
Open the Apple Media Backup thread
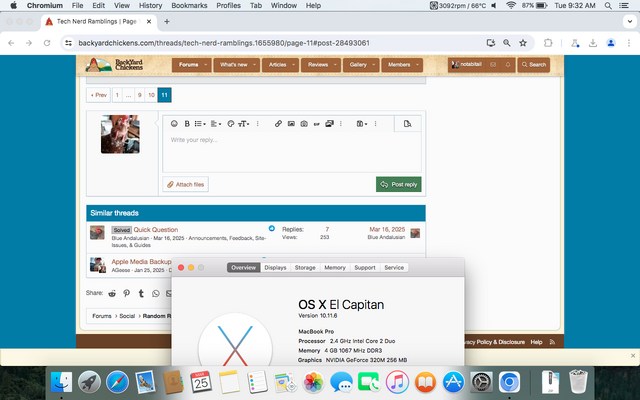(x=141, y=262)
